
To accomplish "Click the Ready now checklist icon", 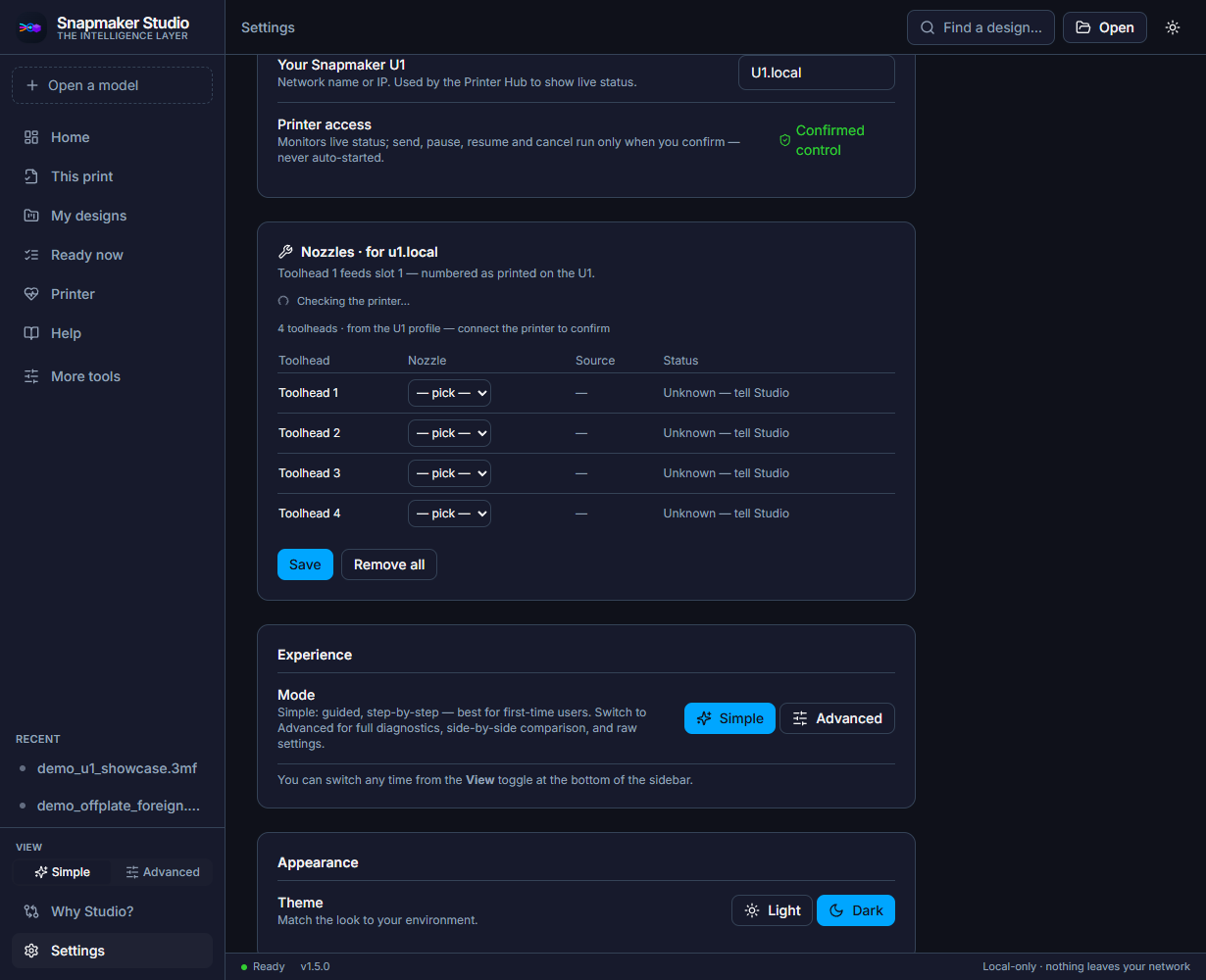I will 31,255.
